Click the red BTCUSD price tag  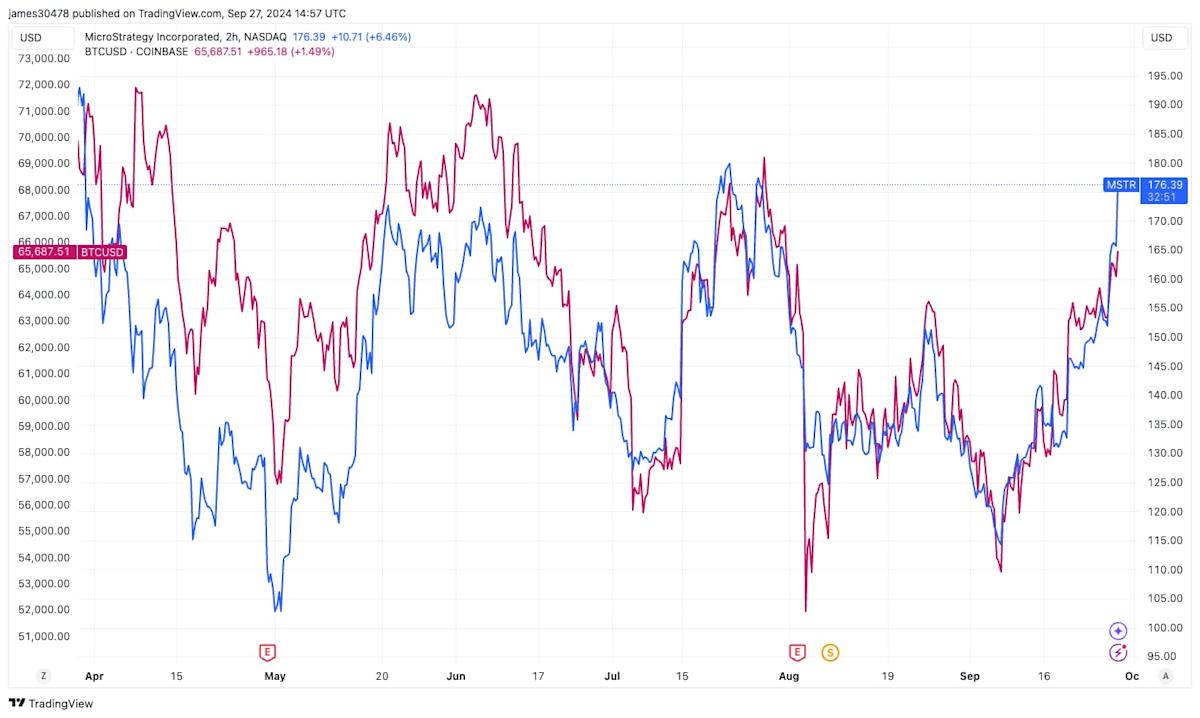[102, 252]
